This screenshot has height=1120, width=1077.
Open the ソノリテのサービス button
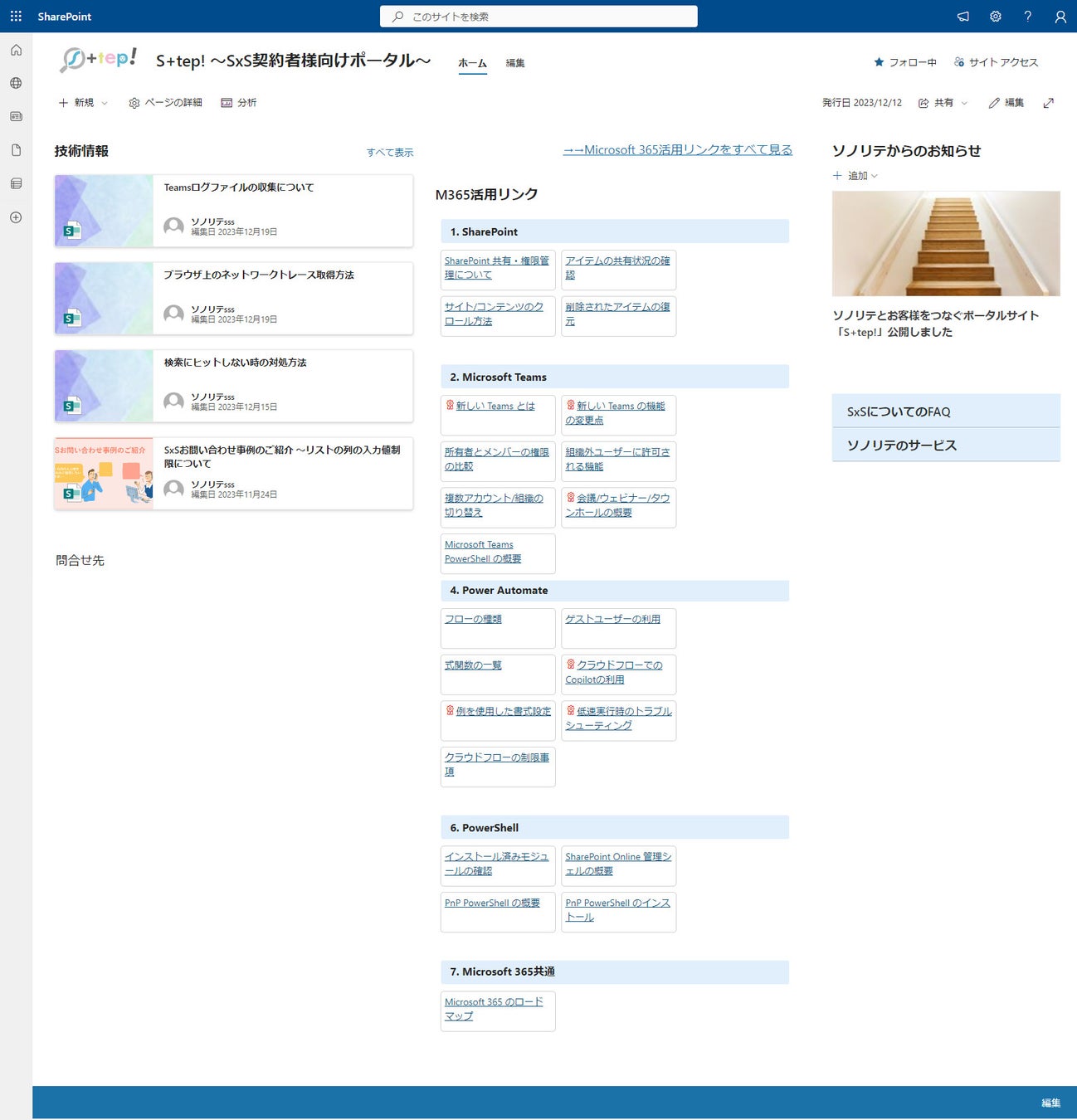946,446
